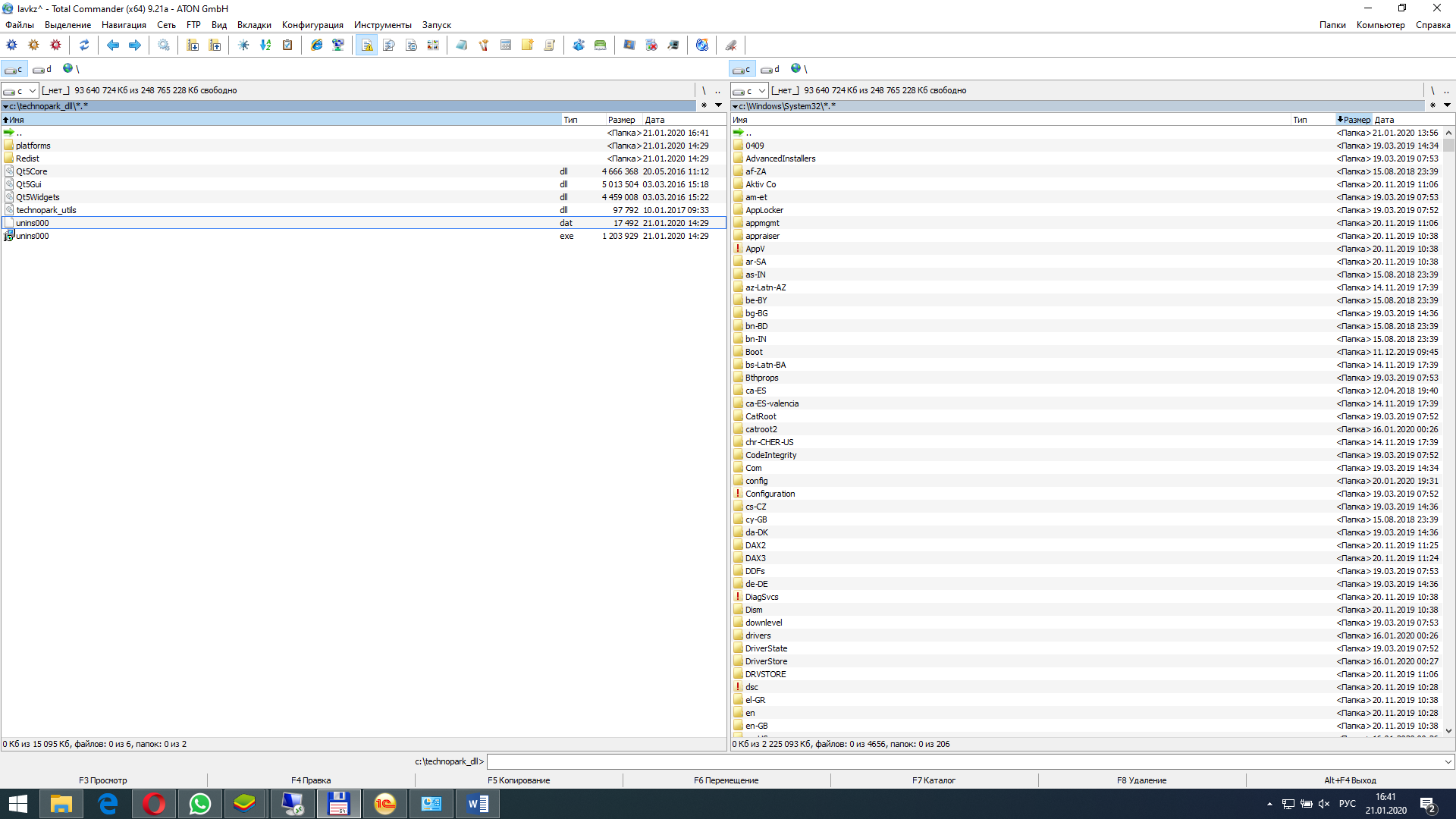Select drive d button in left panel
Screen dimensions: 1456x819
point(42,69)
